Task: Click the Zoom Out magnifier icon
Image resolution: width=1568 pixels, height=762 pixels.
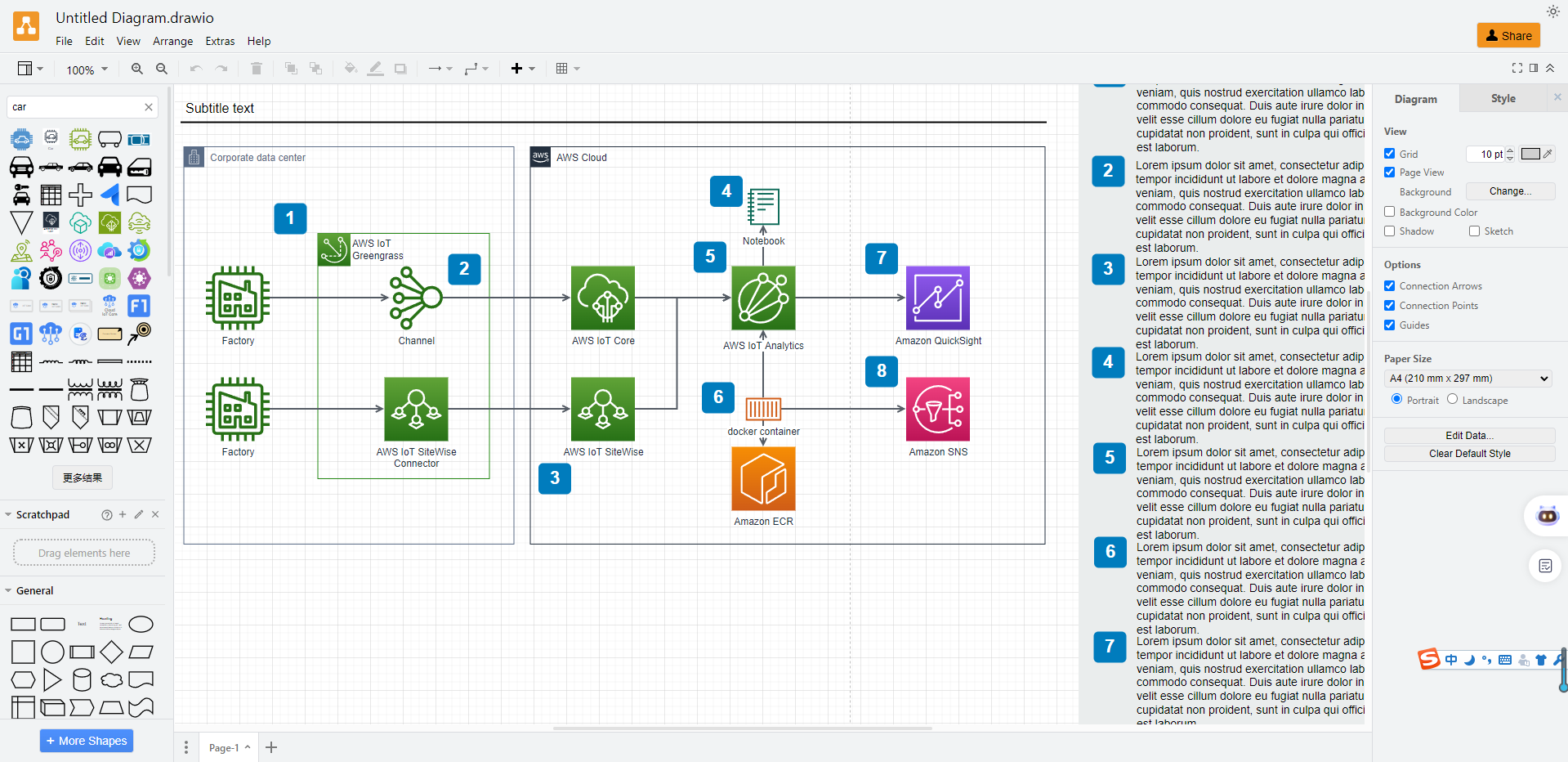Action: pyautogui.click(x=162, y=69)
